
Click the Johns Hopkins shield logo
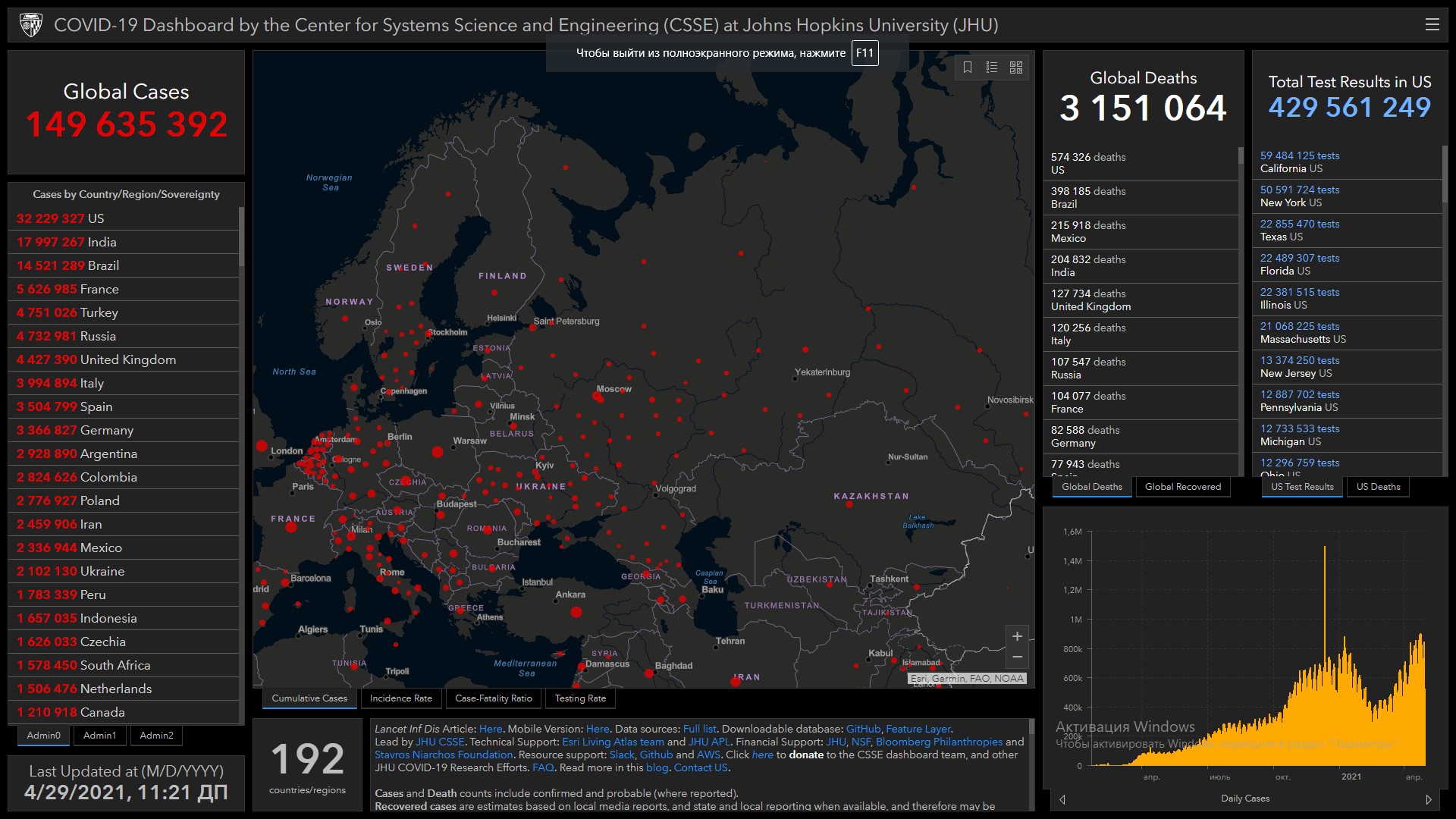[x=31, y=25]
